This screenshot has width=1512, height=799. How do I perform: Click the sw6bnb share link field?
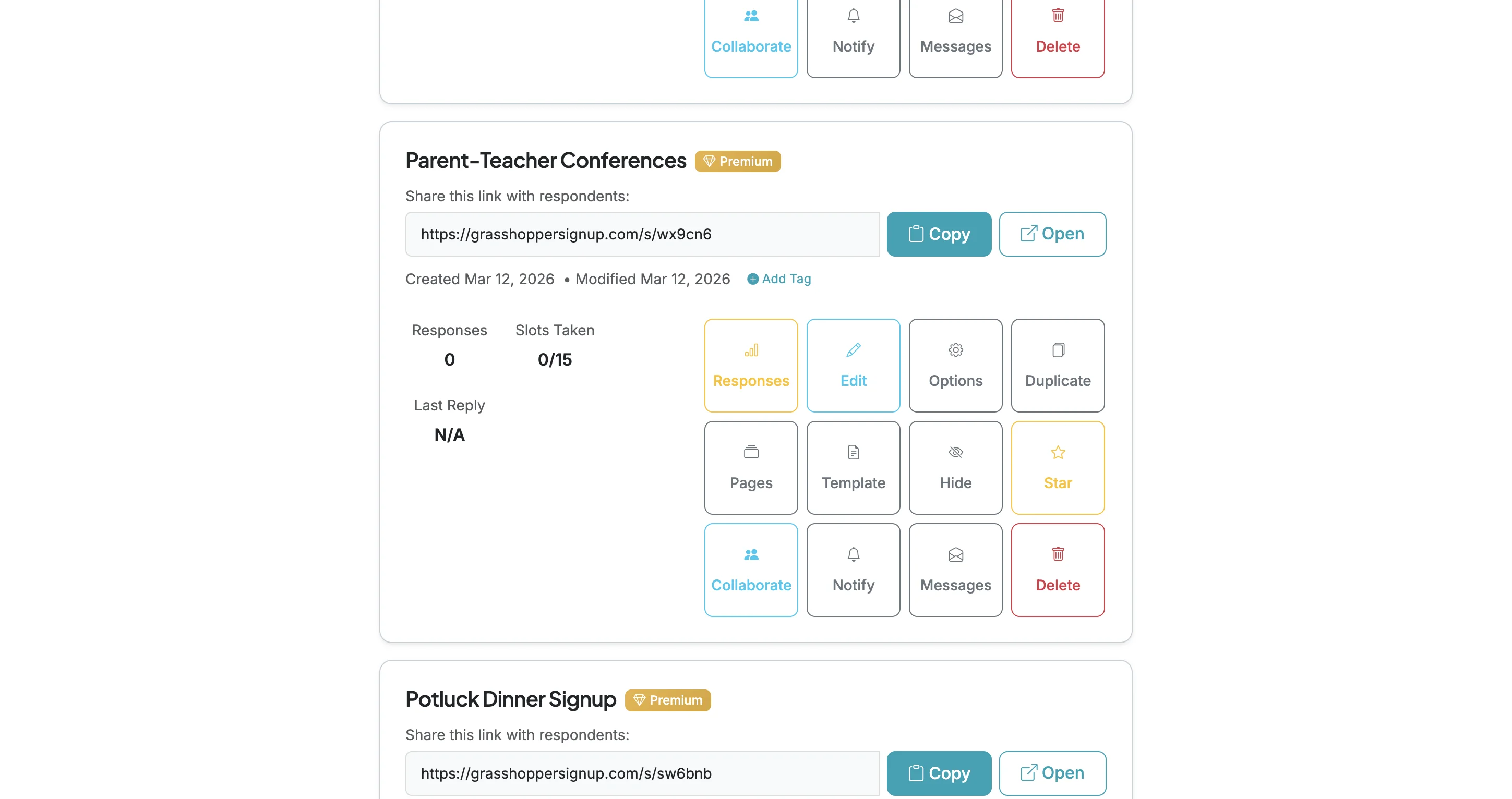click(x=642, y=772)
